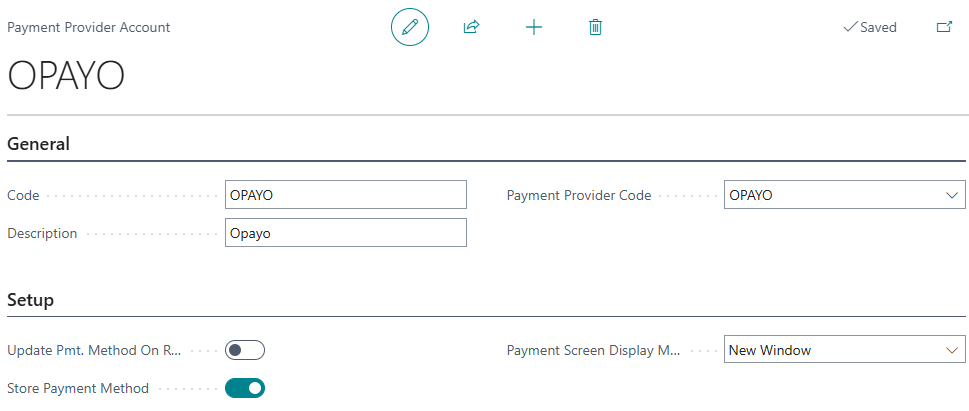
Task: Click the share icon
Action: pyautogui.click(x=471, y=27)
